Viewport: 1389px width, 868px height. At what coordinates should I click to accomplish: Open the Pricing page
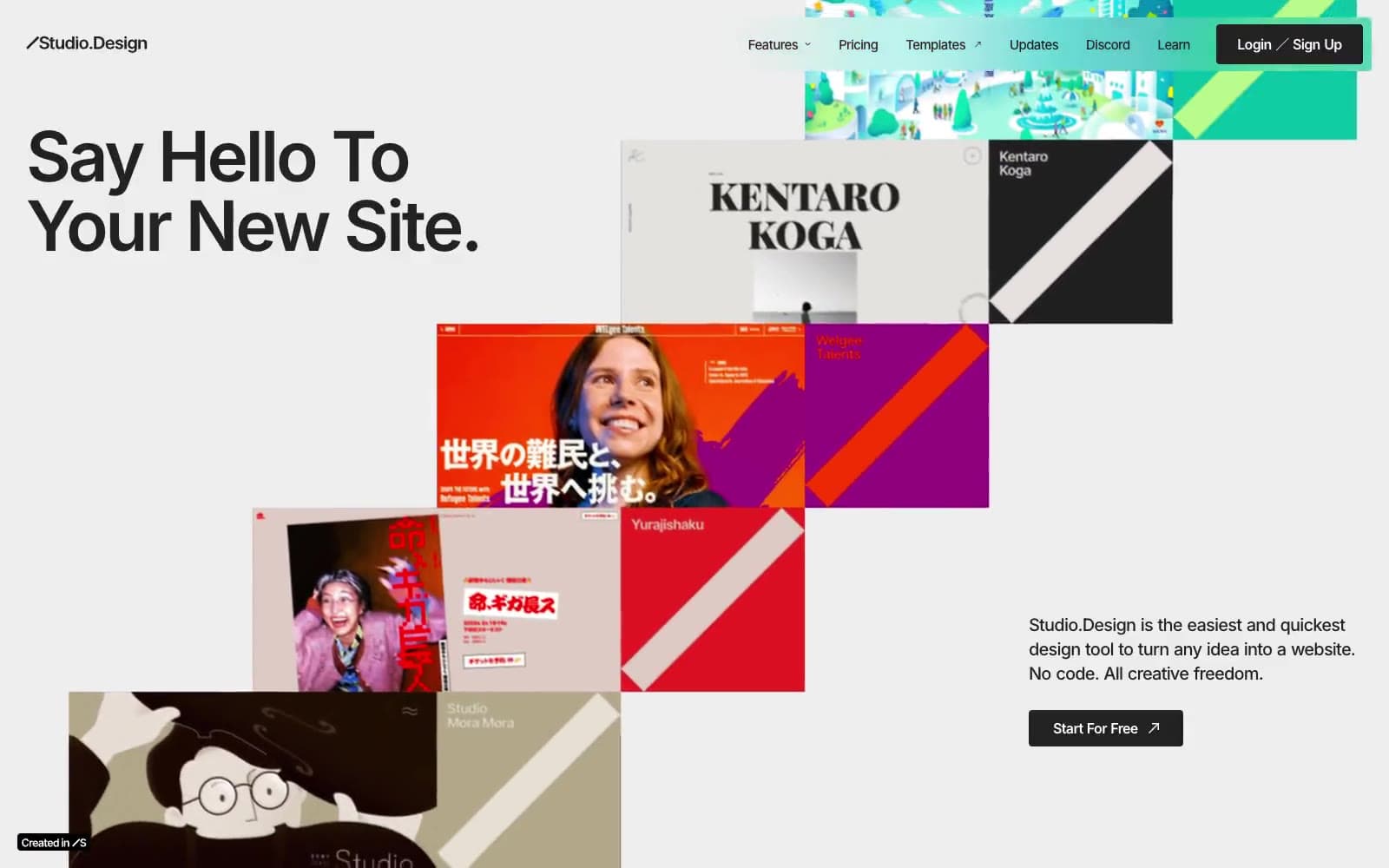point(858,45)
